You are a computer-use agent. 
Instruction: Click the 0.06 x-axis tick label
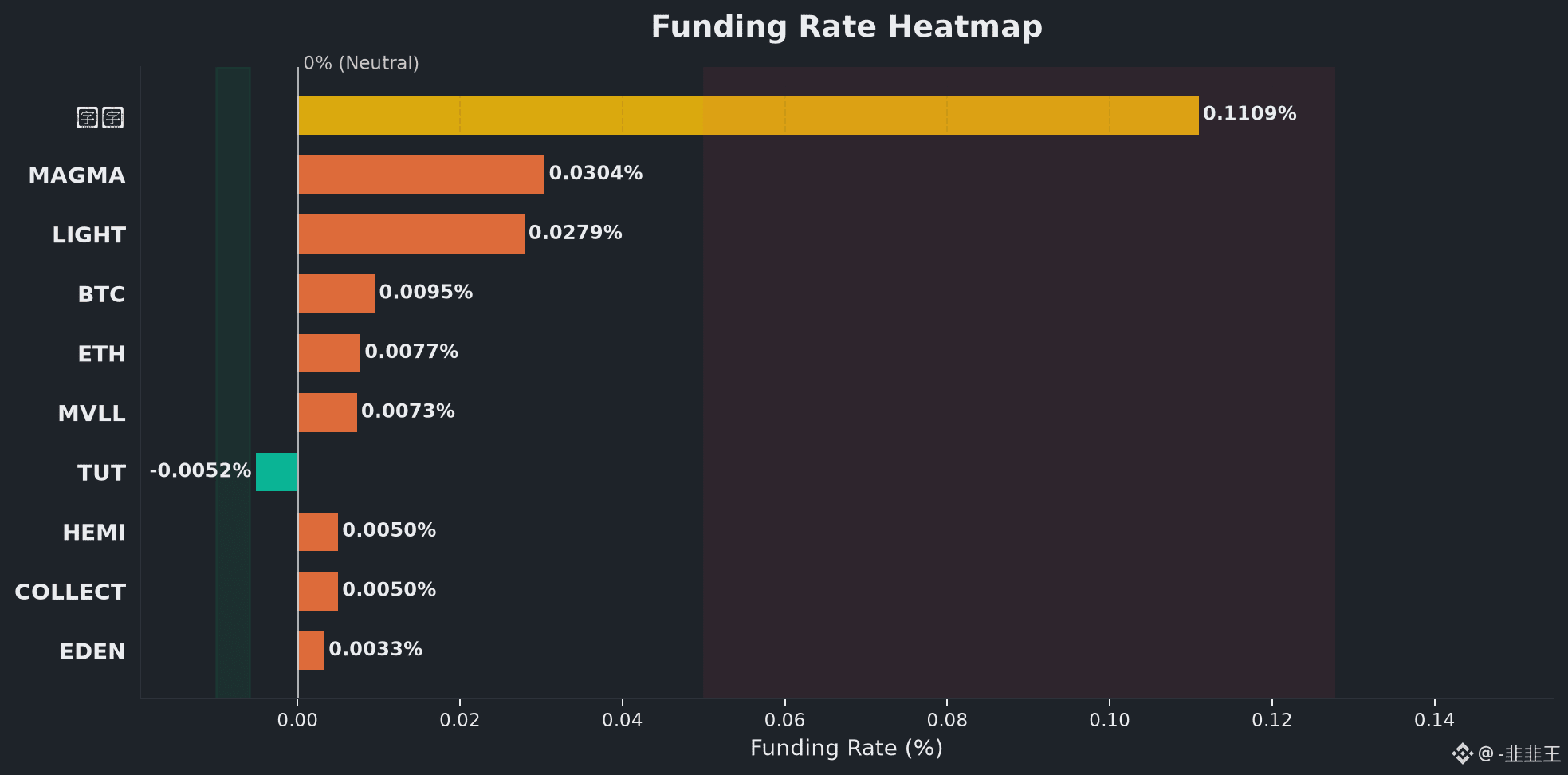[x=785, y=721]
